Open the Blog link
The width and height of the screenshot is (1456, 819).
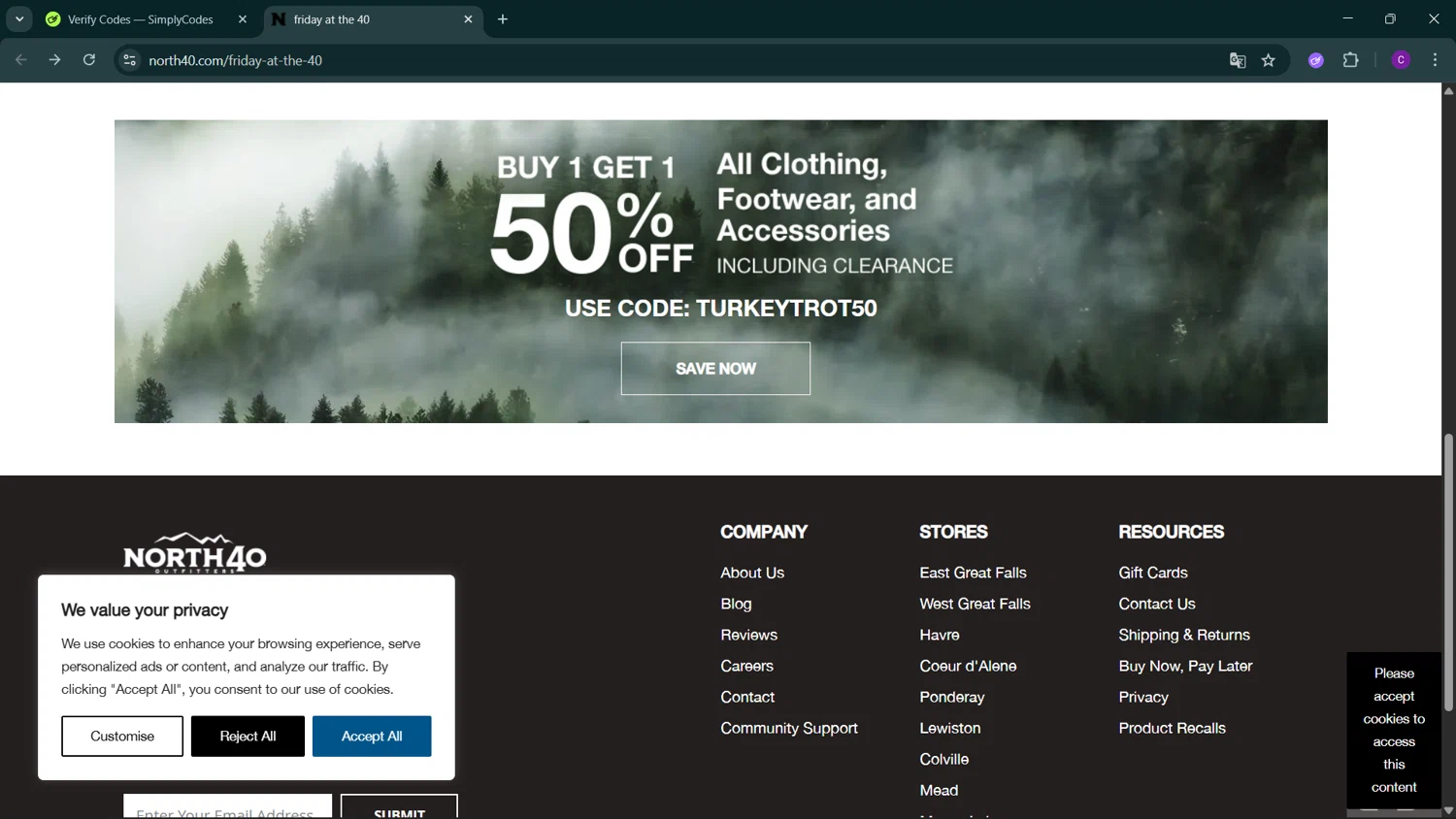736,604
